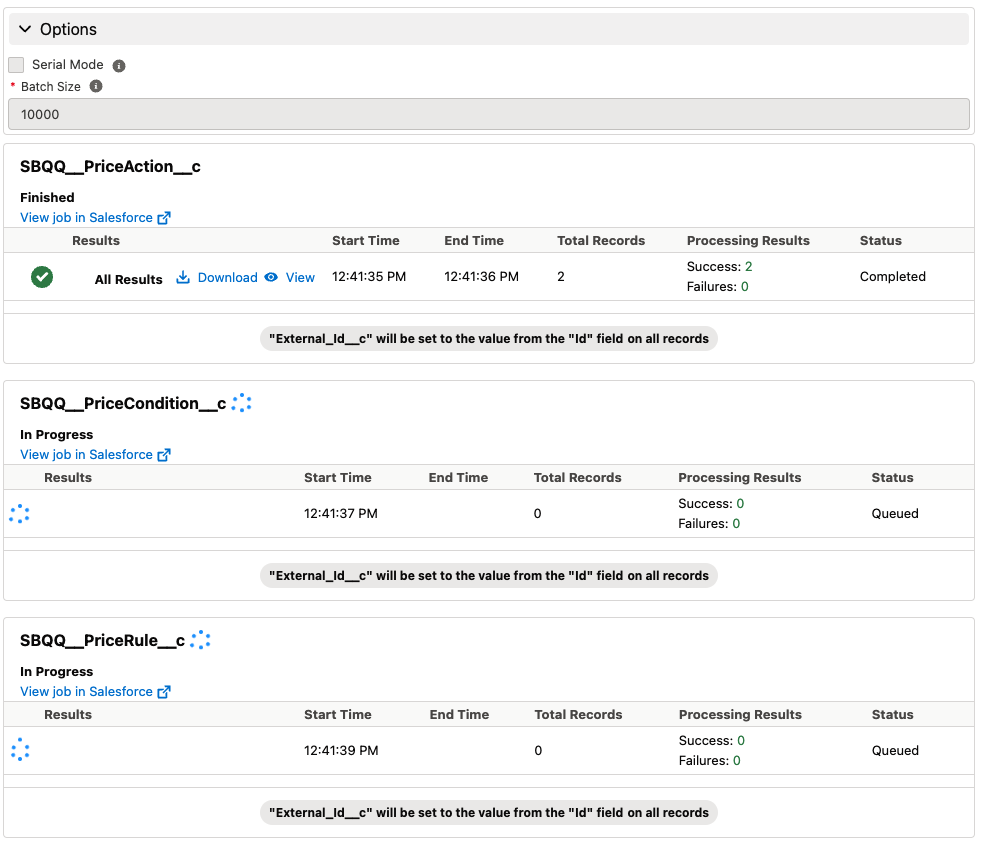982x843 pixels.
Task: Click the SBQQ__PriceRule__c heading
Action: [x=102, y=640]
